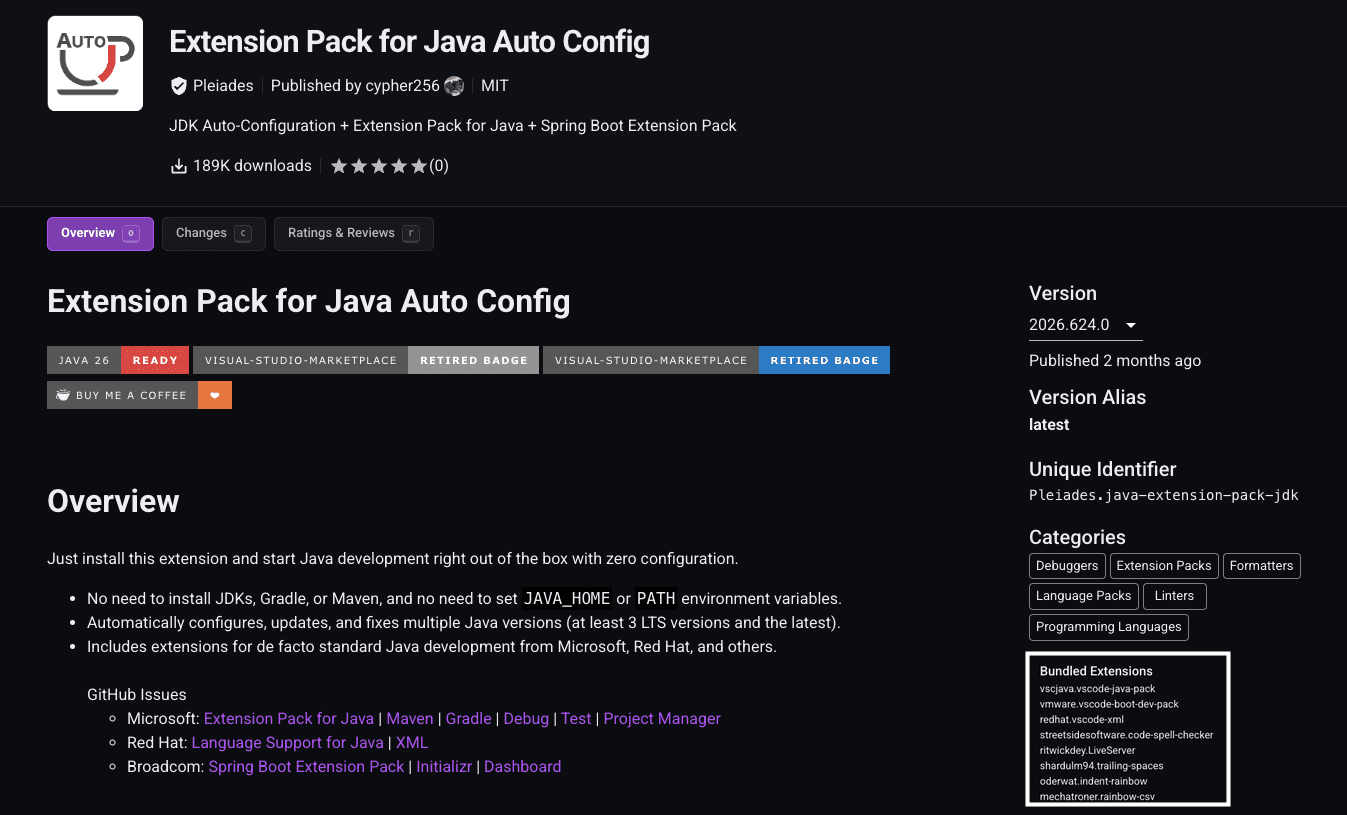This screenshot has height=815, width=1347.
Task: Open Language Support for Java link
Action: (288, 743)
